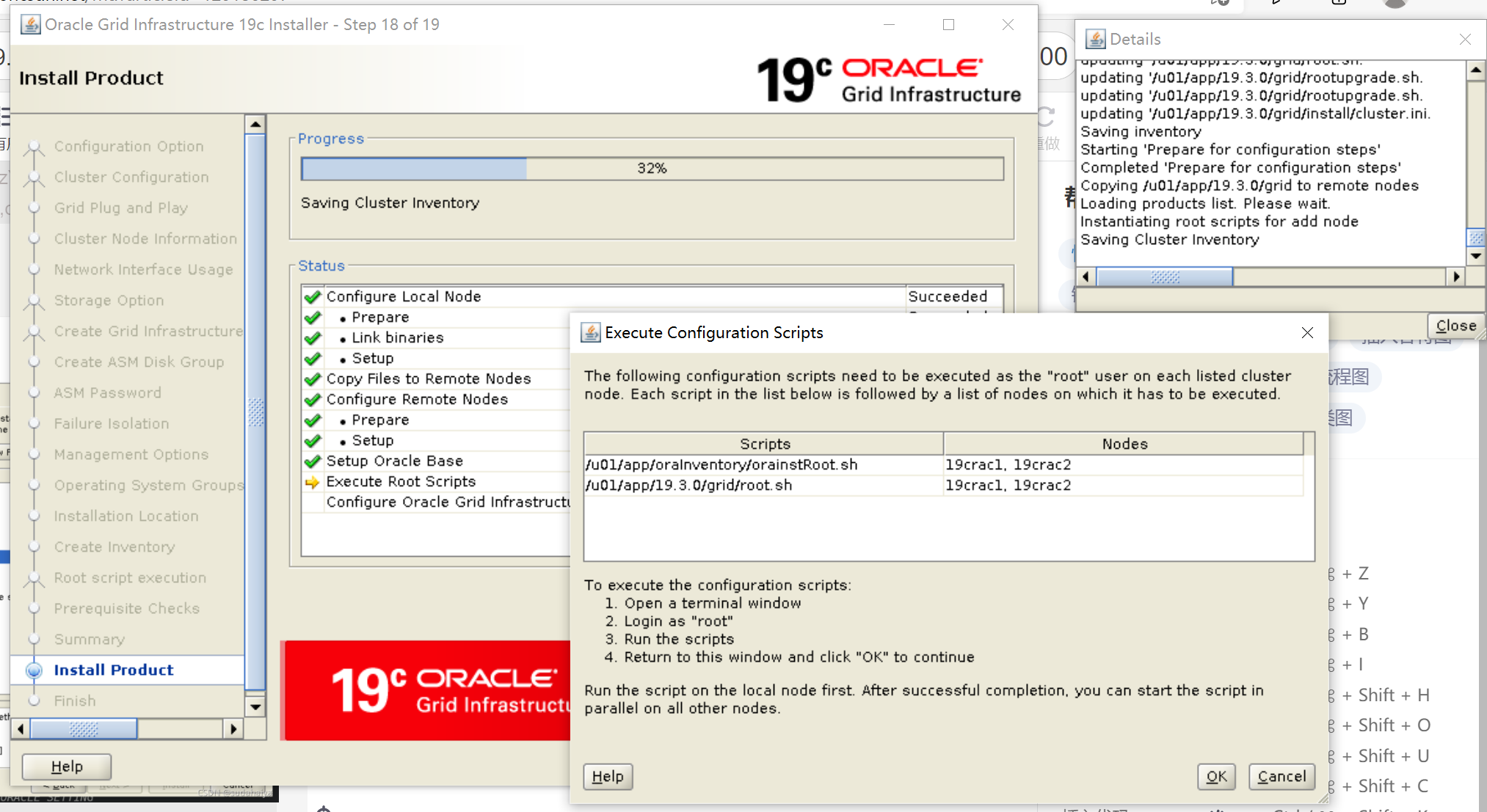Click OK to confirm configuration scripts execution
The image size is (1487, 812).
point(1215,775)
